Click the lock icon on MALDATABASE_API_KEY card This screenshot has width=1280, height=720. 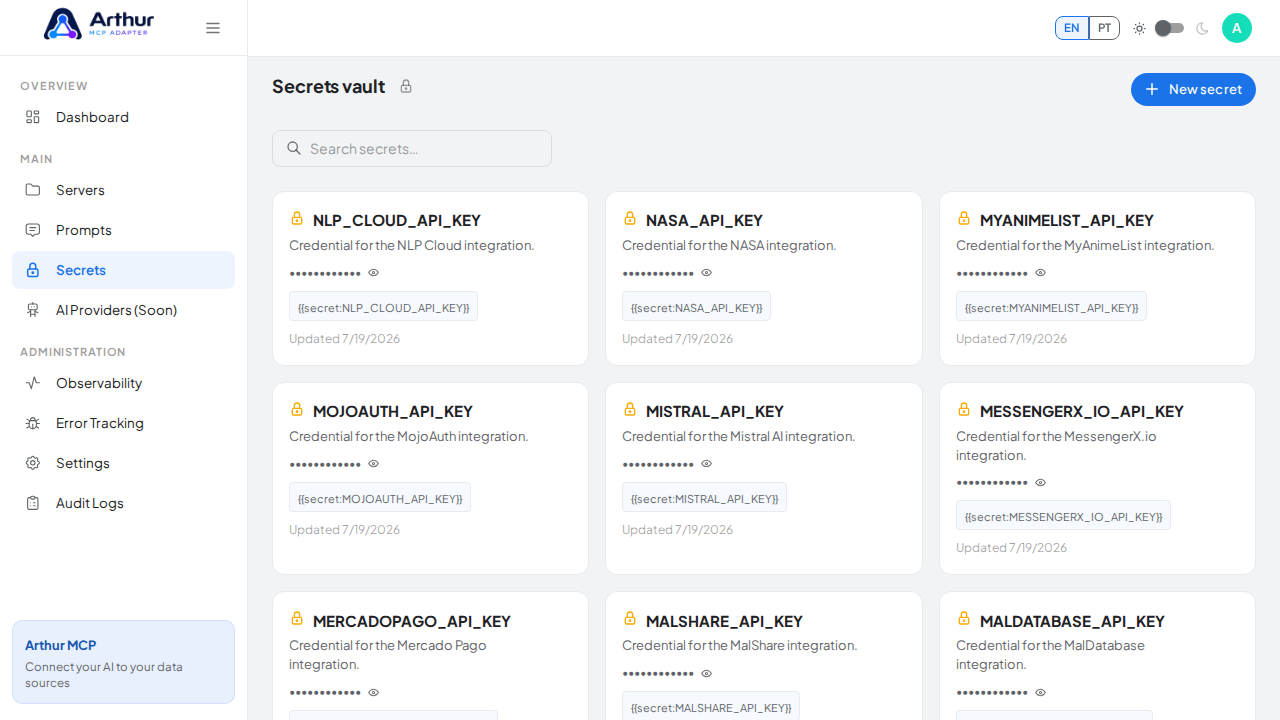click(x=964, y=619)
